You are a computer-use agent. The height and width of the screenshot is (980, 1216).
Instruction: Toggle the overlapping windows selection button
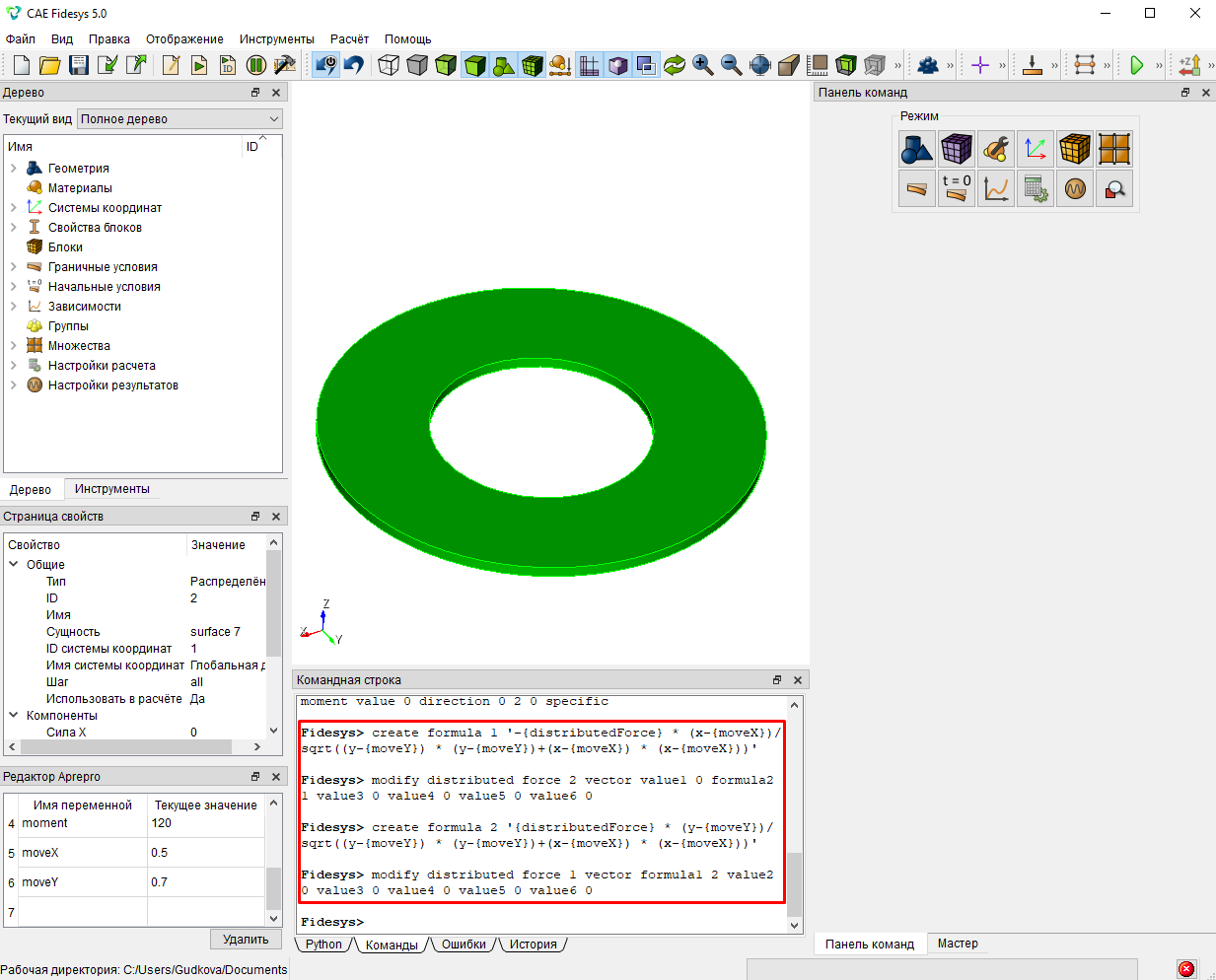(646, 65)
